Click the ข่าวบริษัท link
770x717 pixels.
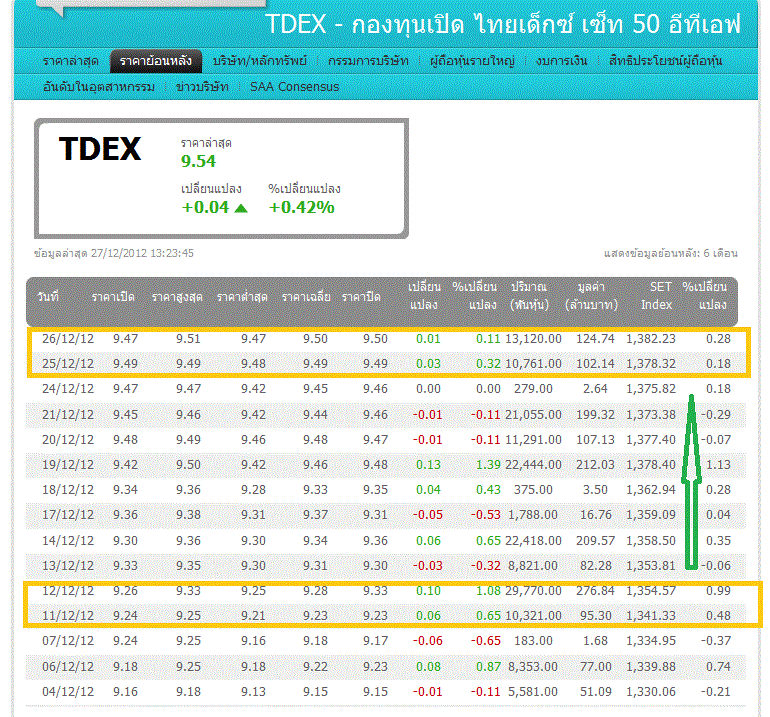click(x=202, y=87)
